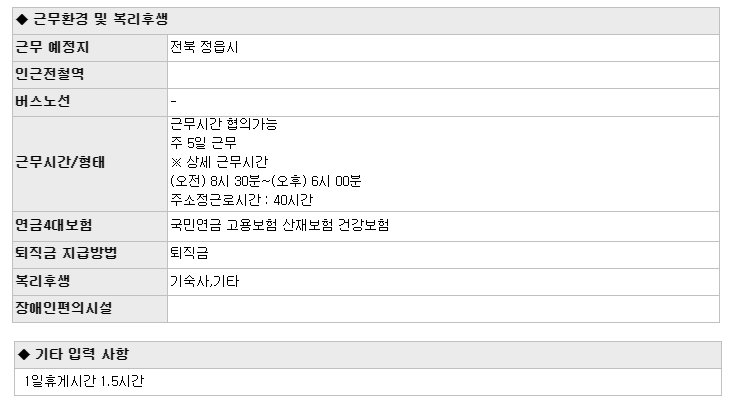
Task: Click the 기숙사,기타 welfare text
Action: tap(204, 282)
